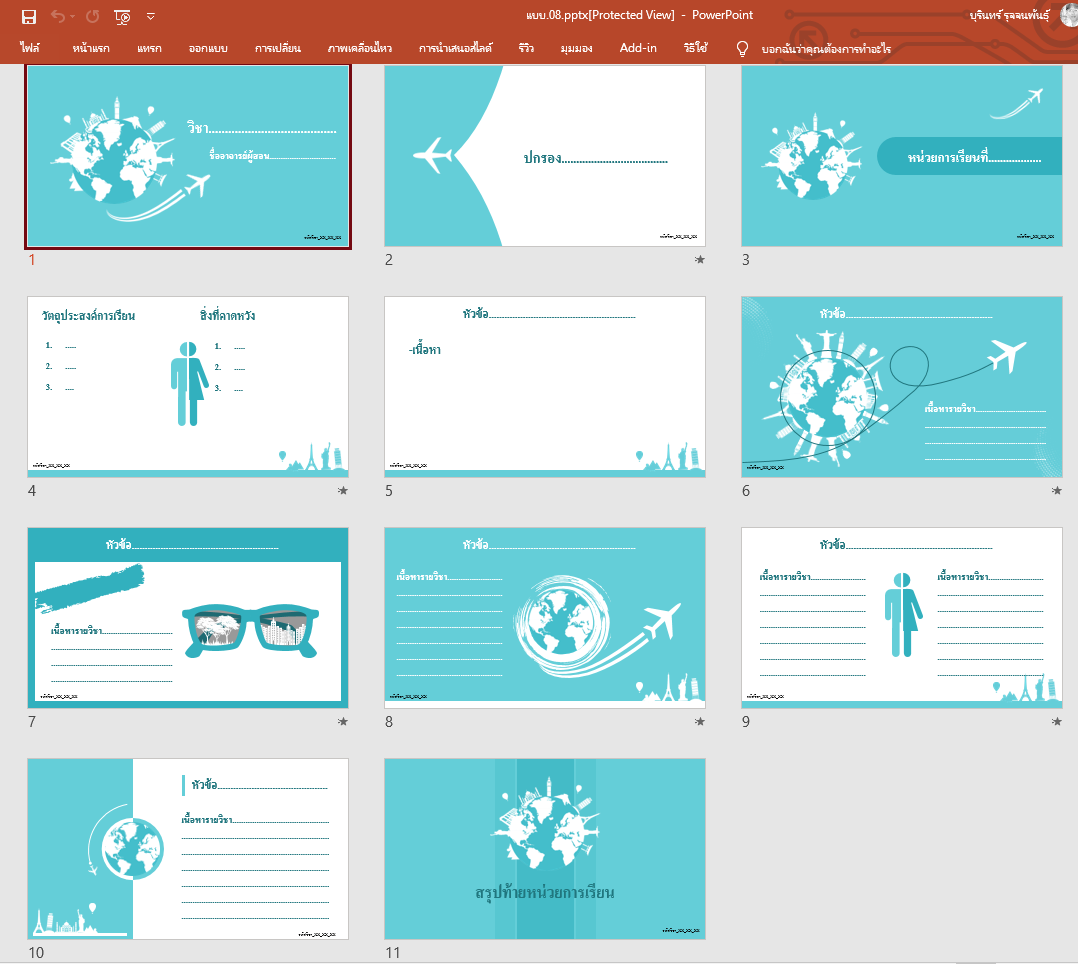The height and width of the screenshot is (964, 1078).
Task: Click the account name บุรินทร์ in the title bar
Action: [1009, 15]
